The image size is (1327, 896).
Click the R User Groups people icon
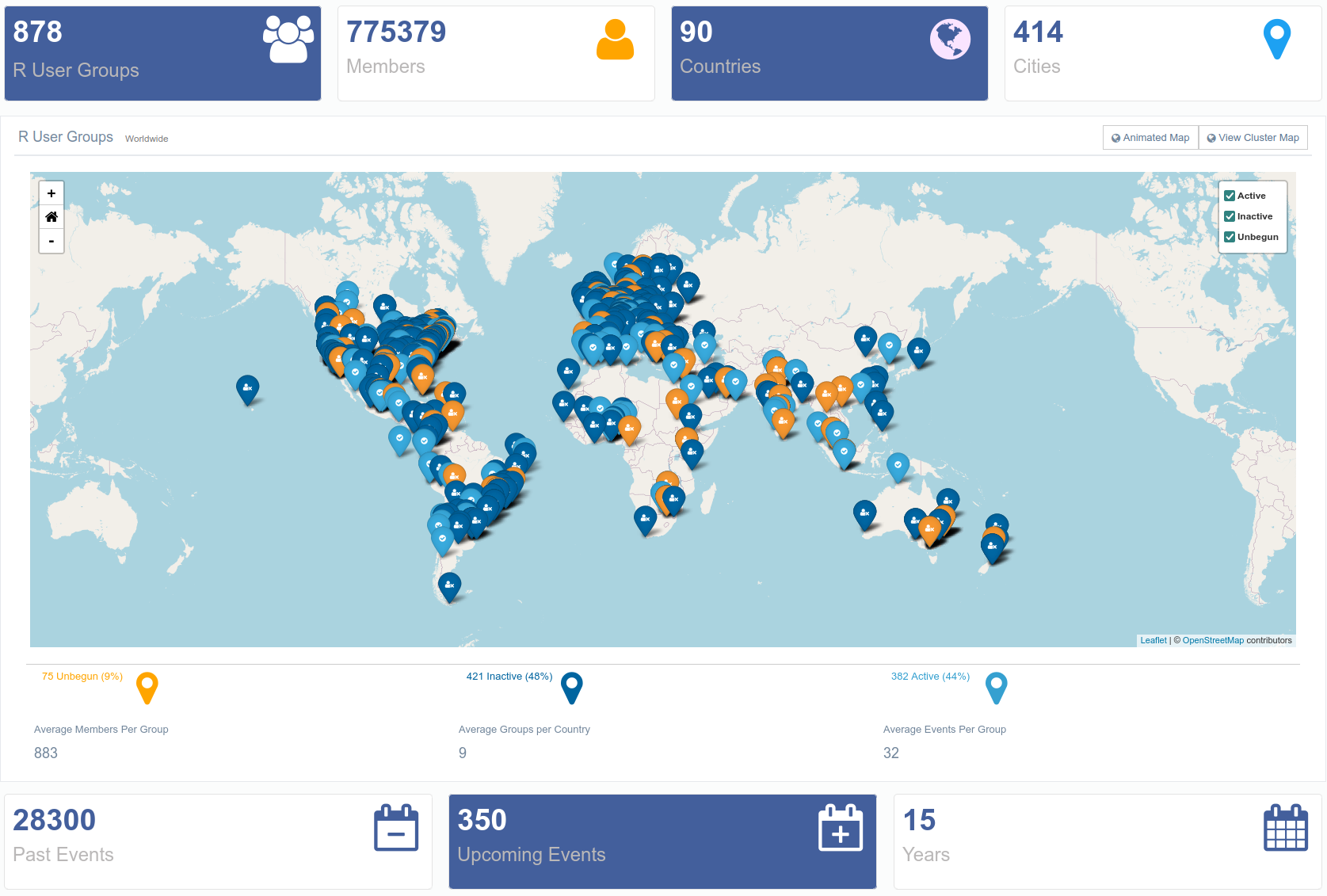(288, 40)
